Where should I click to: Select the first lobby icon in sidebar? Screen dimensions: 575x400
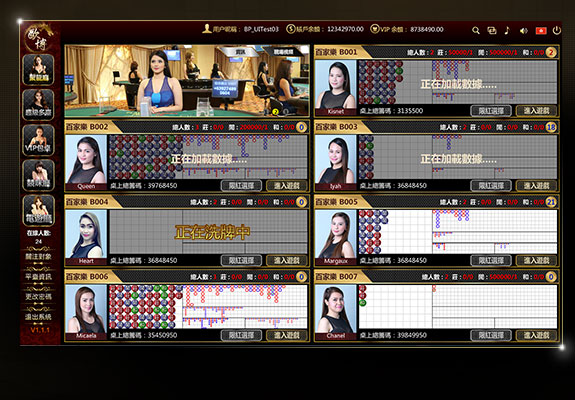[x=38, y=70]
